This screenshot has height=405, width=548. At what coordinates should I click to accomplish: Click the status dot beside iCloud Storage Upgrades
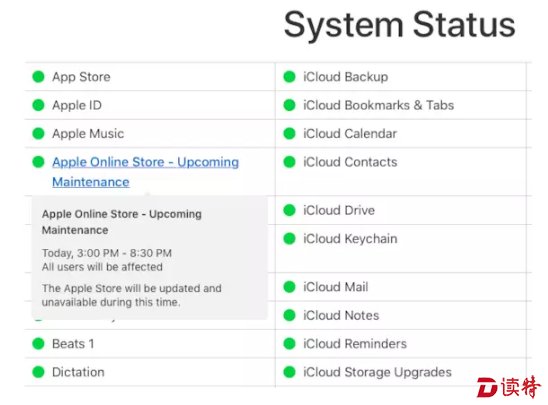[289, 372]
